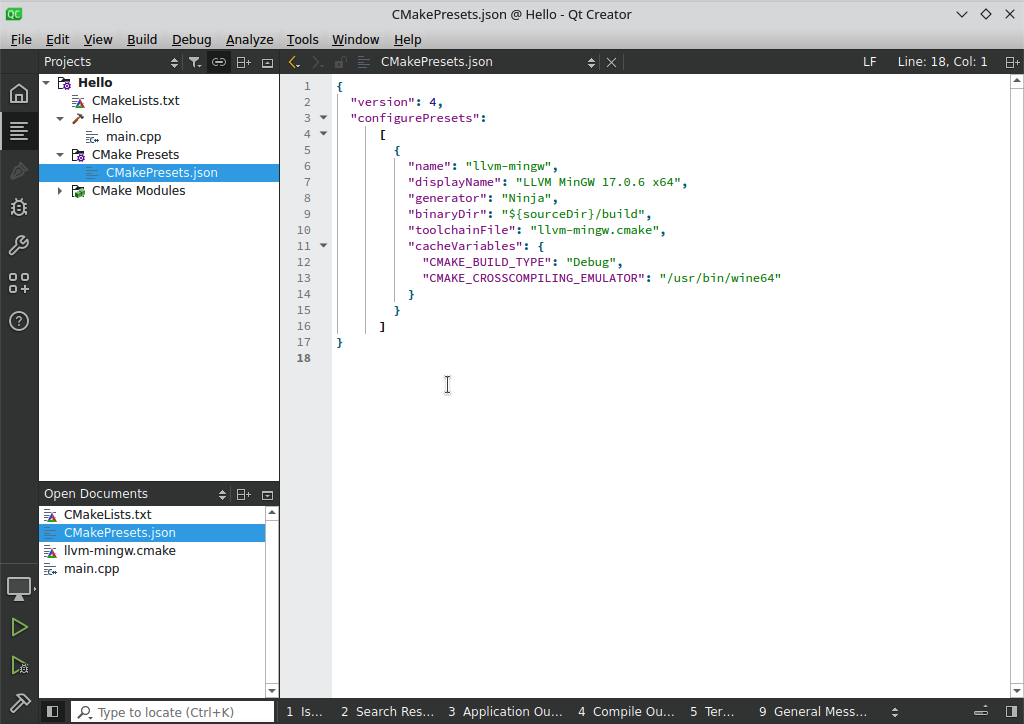This screenshot has width=1024, height=724.
Task: Click the Build project hammer icon
Action: pyautogui.click(x=19, y=702)
